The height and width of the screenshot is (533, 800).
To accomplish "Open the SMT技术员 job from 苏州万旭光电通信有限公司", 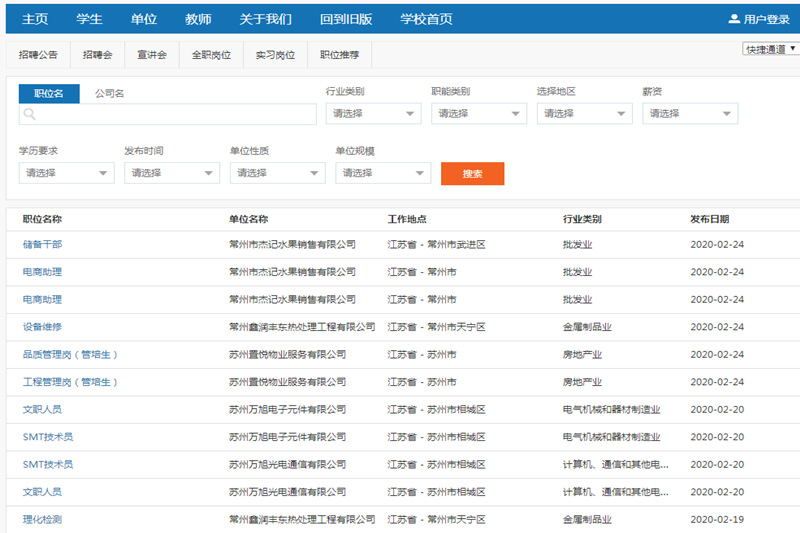I will (48, 465).
